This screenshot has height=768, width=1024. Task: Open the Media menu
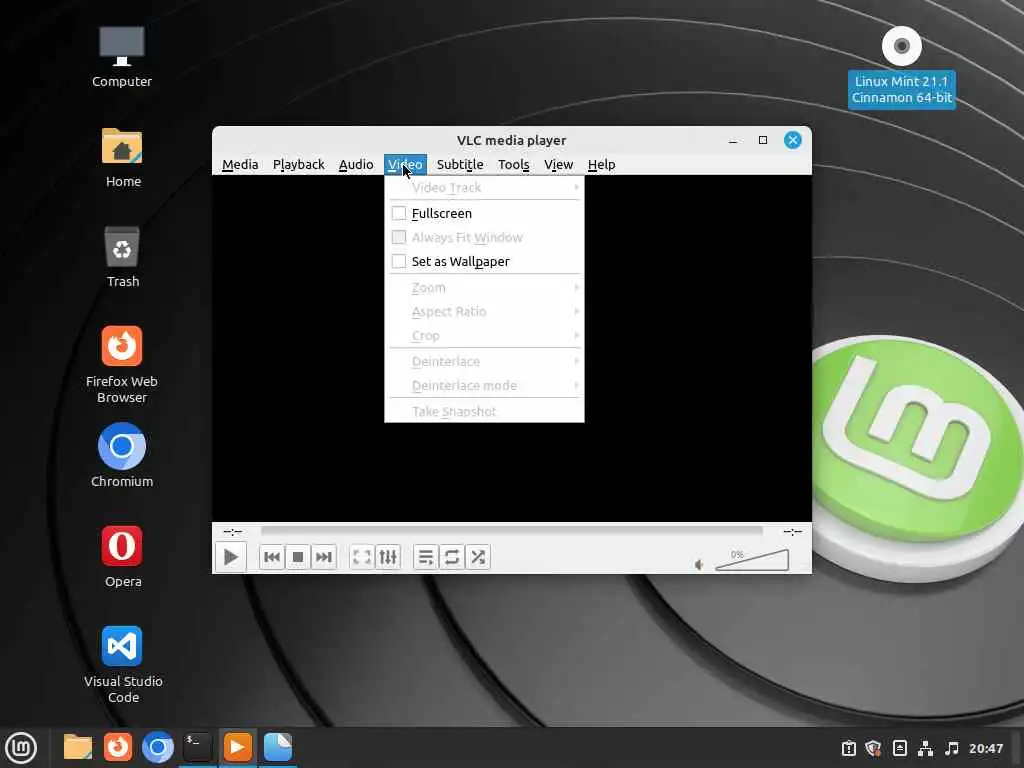240,165
